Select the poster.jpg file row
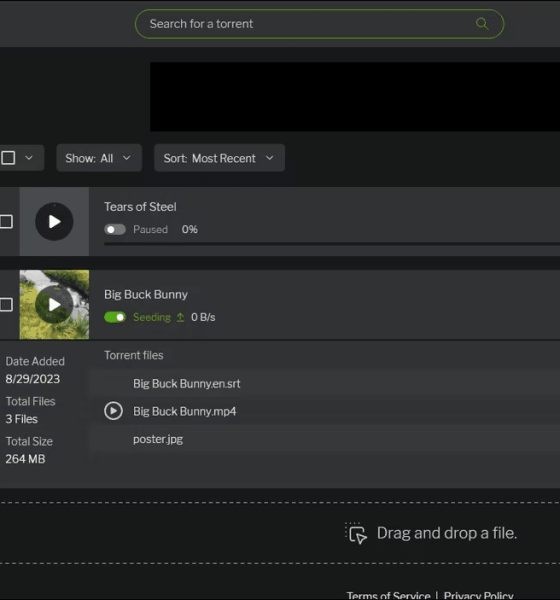Screen dimensions: 560x600 pyautogui.click(x=325, y=439)
